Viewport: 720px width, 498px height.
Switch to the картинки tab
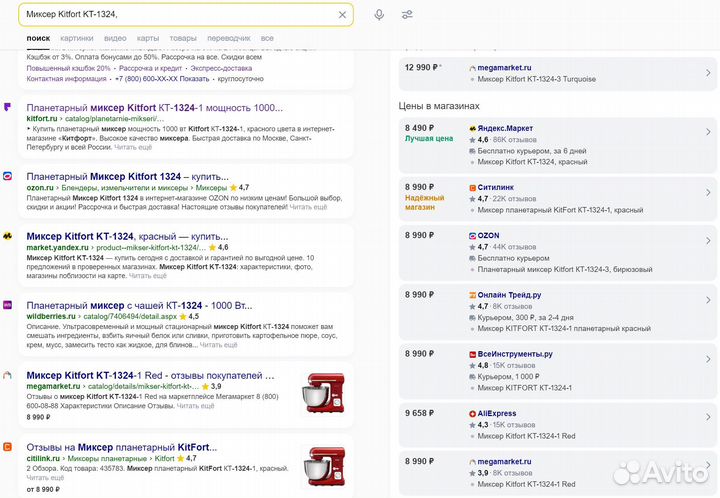76,38
